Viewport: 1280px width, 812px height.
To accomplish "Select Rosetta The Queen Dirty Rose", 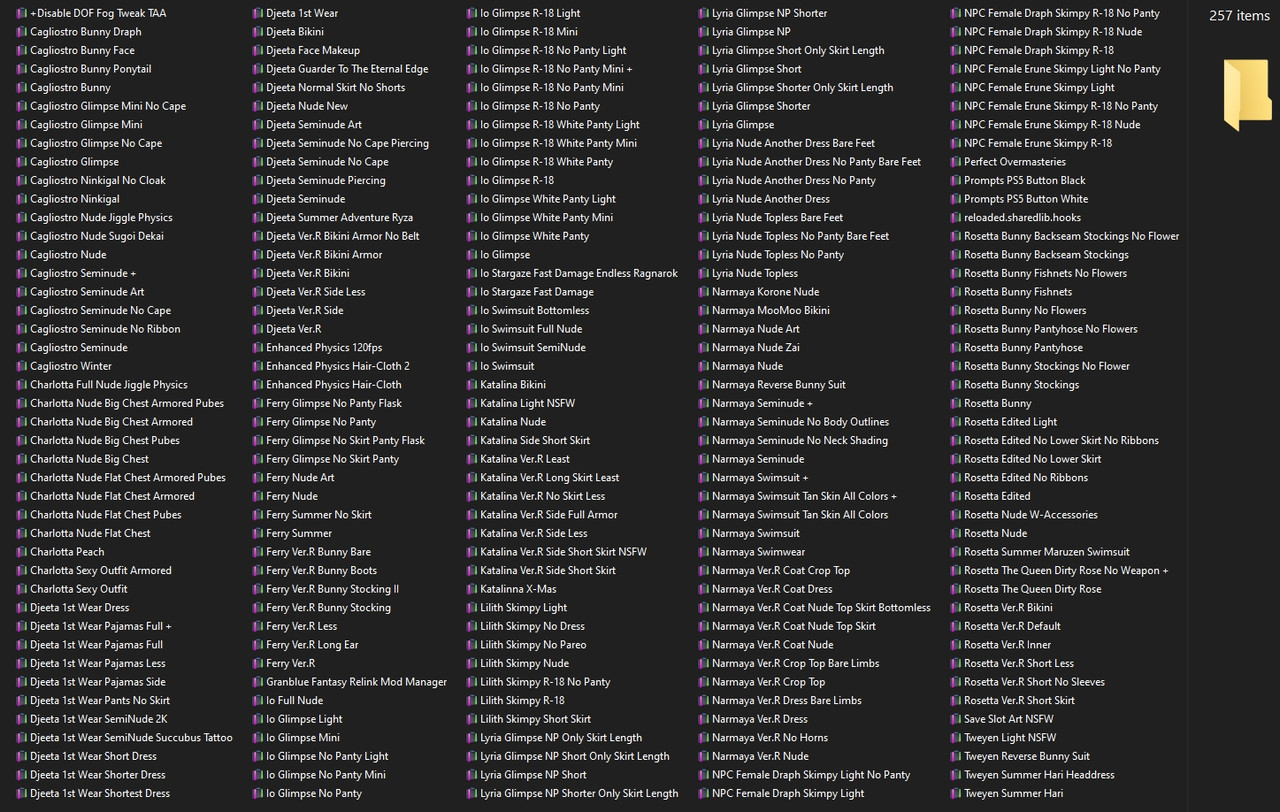I will [1033, 589].
